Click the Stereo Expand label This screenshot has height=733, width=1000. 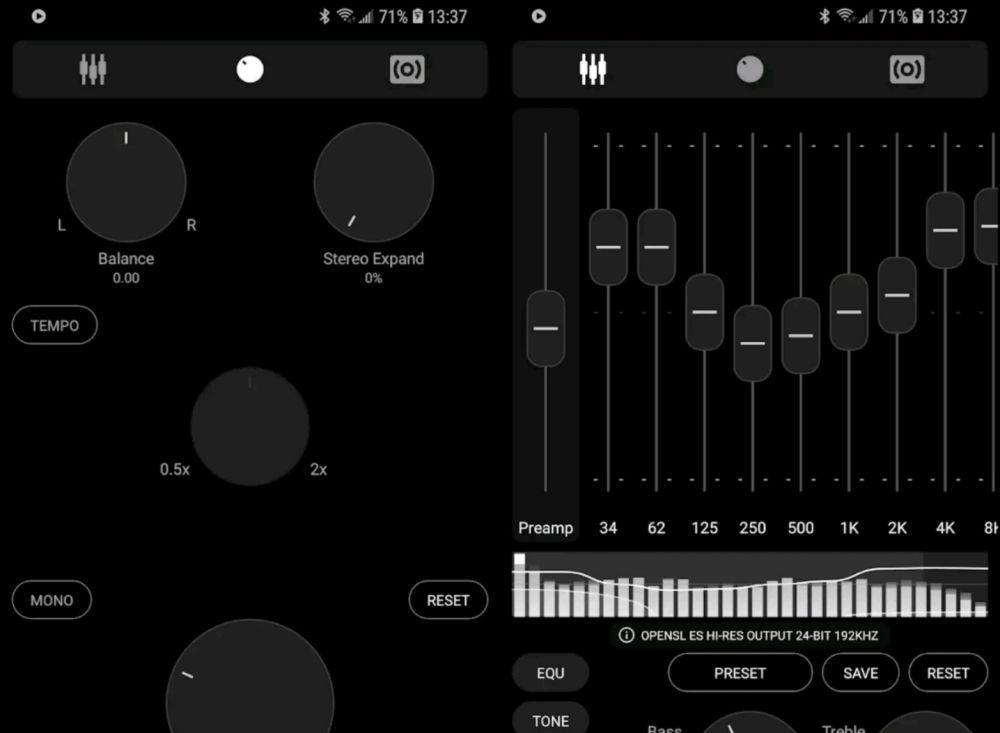[374, 258]
